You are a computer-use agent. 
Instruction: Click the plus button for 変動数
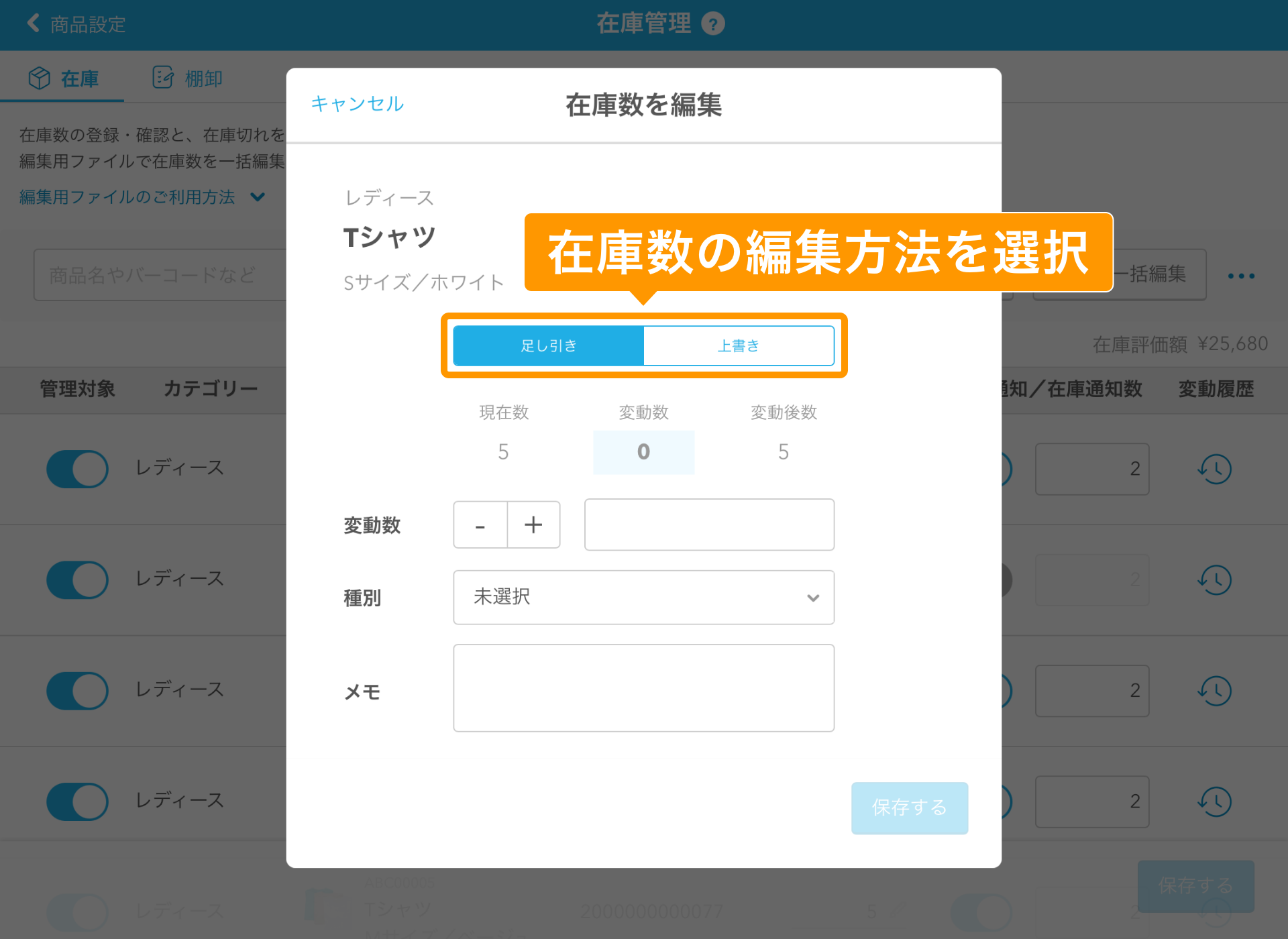click(x=533, y=525)
